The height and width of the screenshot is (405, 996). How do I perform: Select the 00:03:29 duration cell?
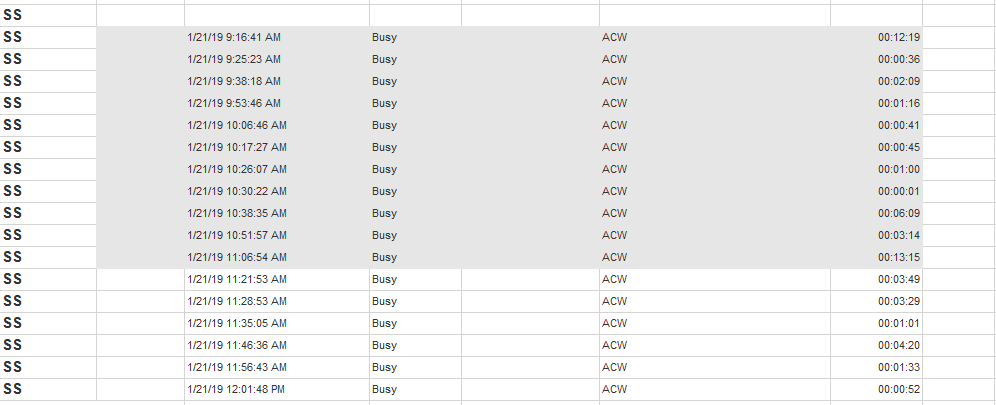click(877, 301)
